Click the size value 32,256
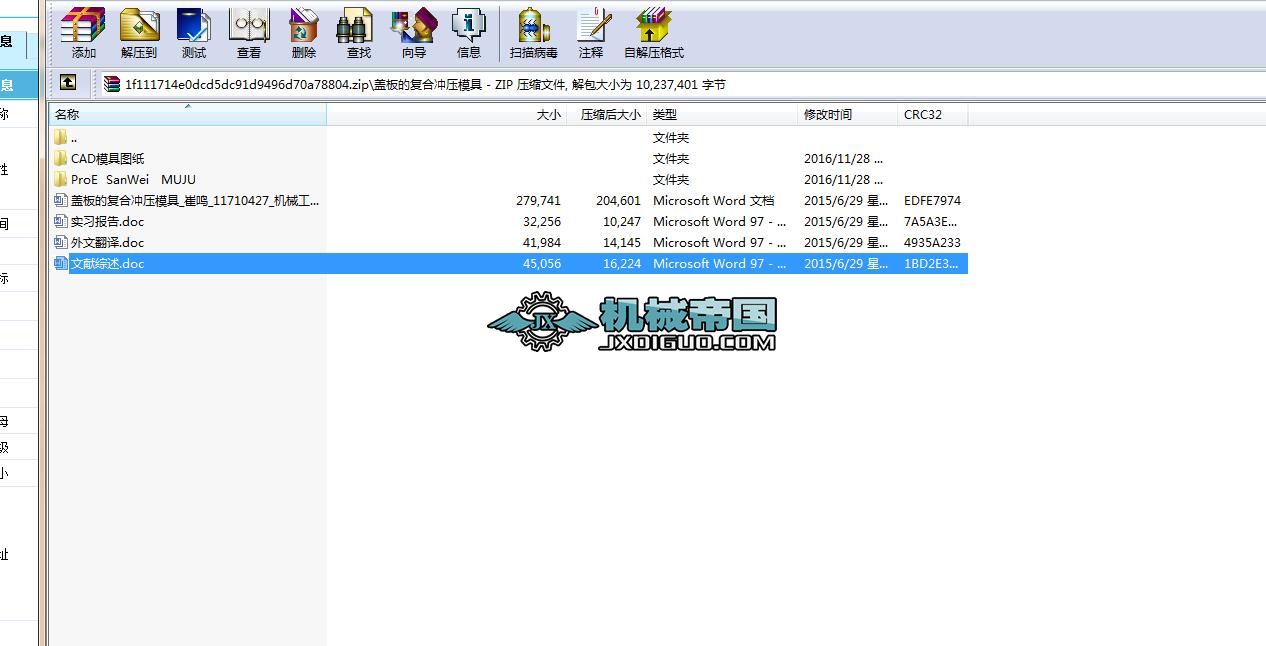The width and height of the screenshot is (1266, 646). coord(542,221)
